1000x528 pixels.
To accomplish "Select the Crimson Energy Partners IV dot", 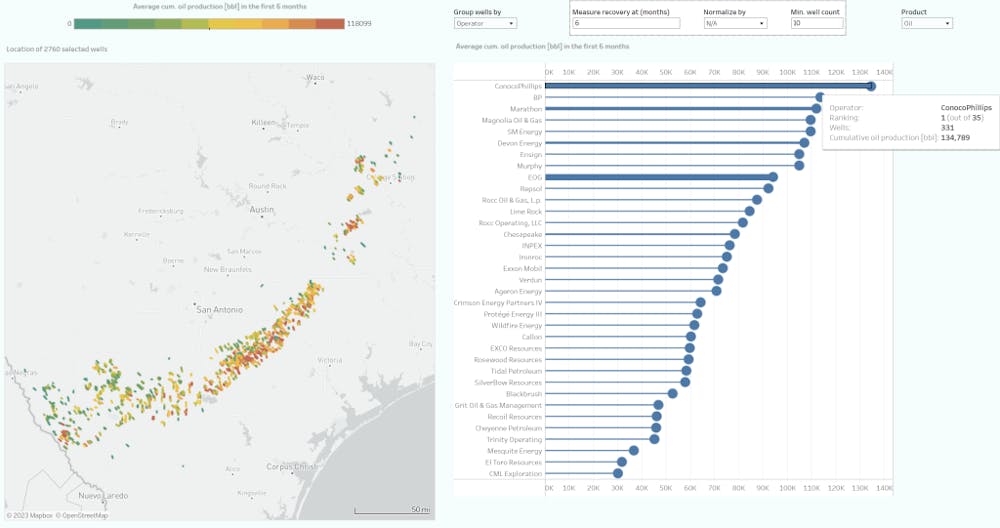I will [x=700, y=302].
